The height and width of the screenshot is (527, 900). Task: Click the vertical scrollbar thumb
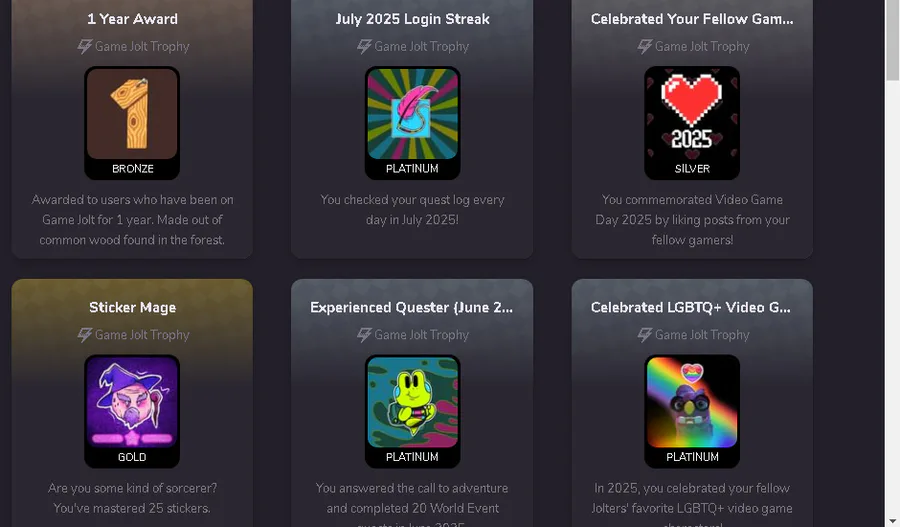coord(893,40)
